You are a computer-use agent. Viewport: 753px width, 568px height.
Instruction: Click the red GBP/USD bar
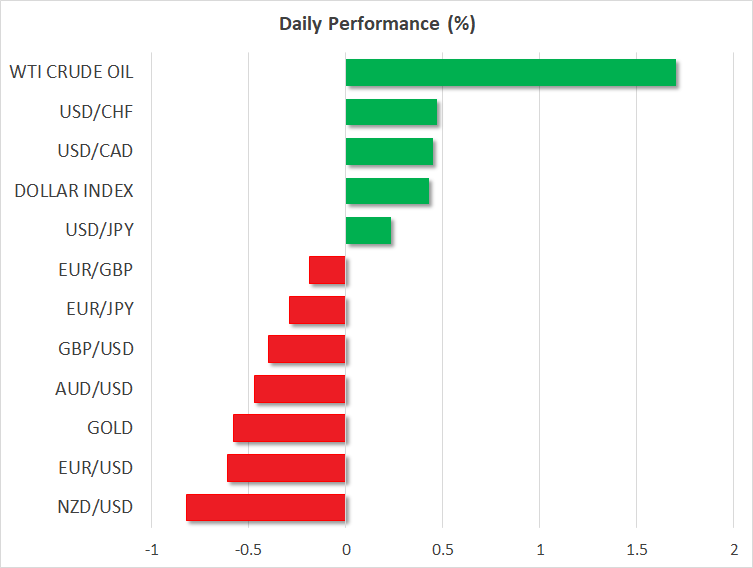(x=306, y=349)
